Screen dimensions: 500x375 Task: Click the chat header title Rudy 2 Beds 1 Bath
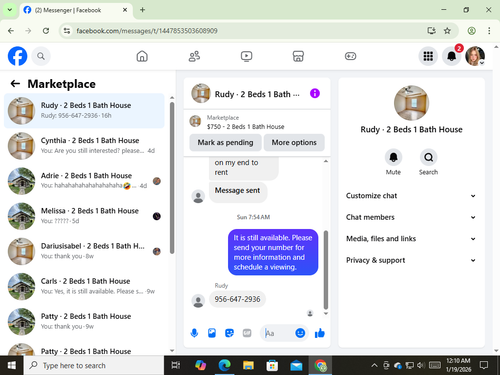[x=257, y=94]
